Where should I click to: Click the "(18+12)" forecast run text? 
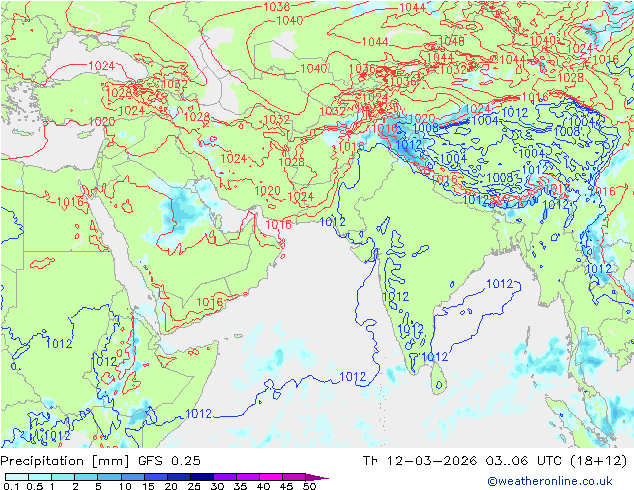click(x=598, y=460)
